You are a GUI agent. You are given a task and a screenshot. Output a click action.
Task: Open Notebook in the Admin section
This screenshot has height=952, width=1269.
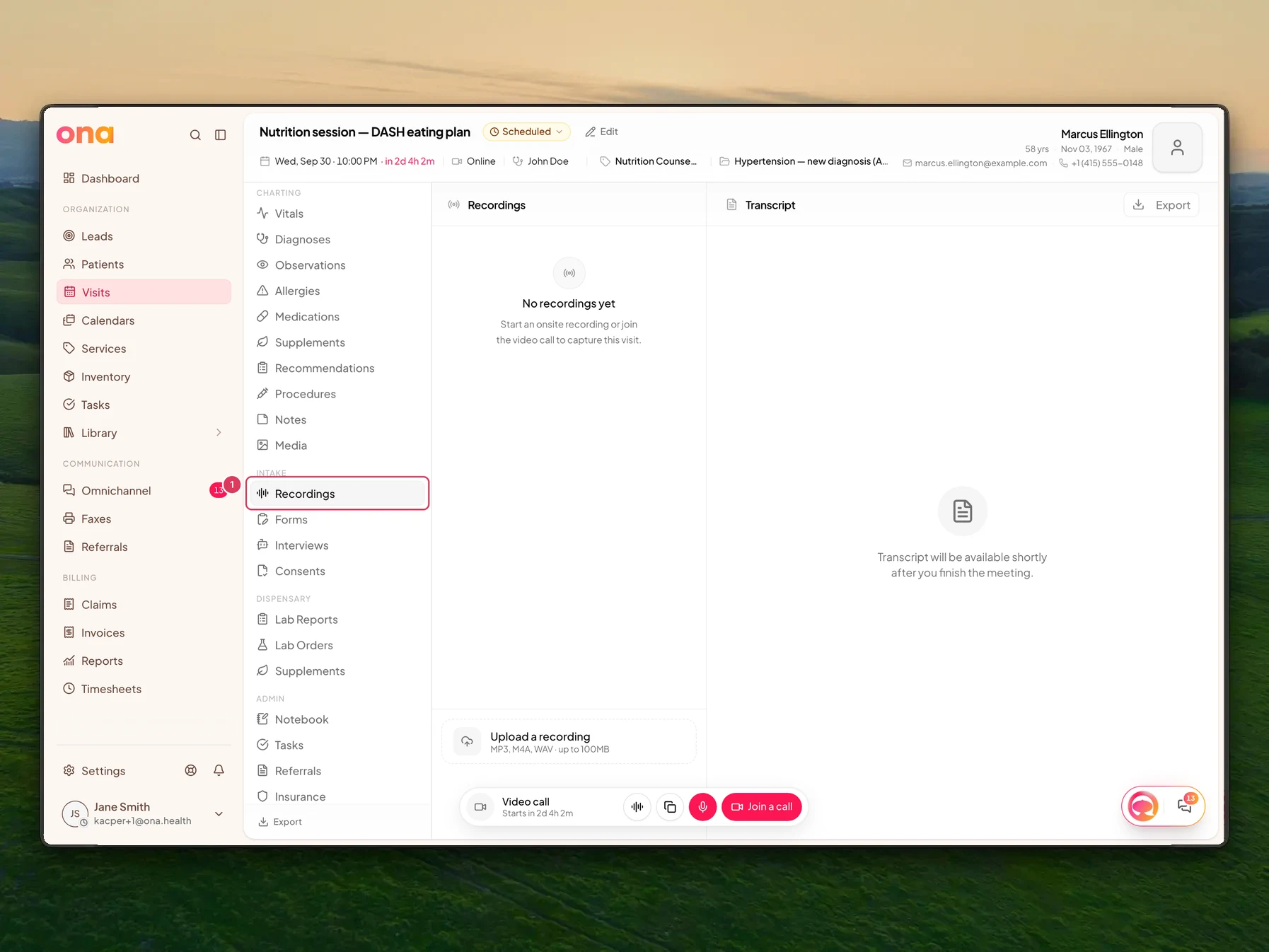[x=338, y=720]
